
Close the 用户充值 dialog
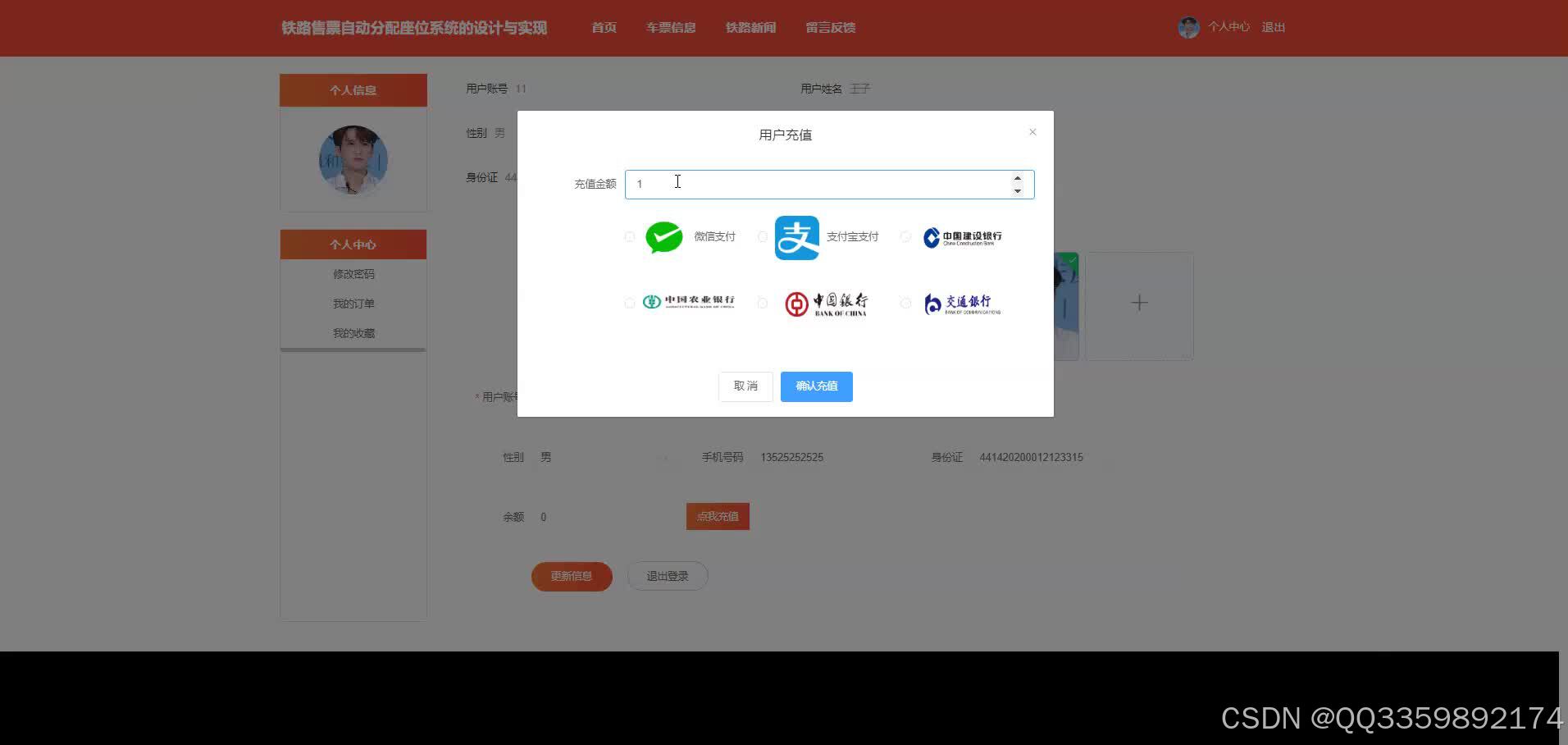coord(1032,131)
